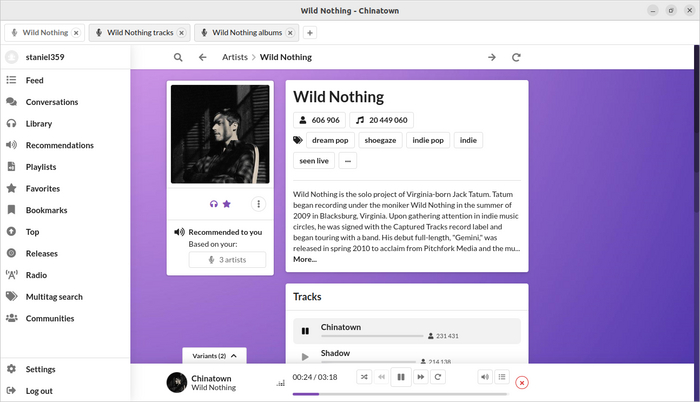This screenshot has width=700, height=402.
Task: Open the three-dot menu under the artist photo
Action: point(257,204)
